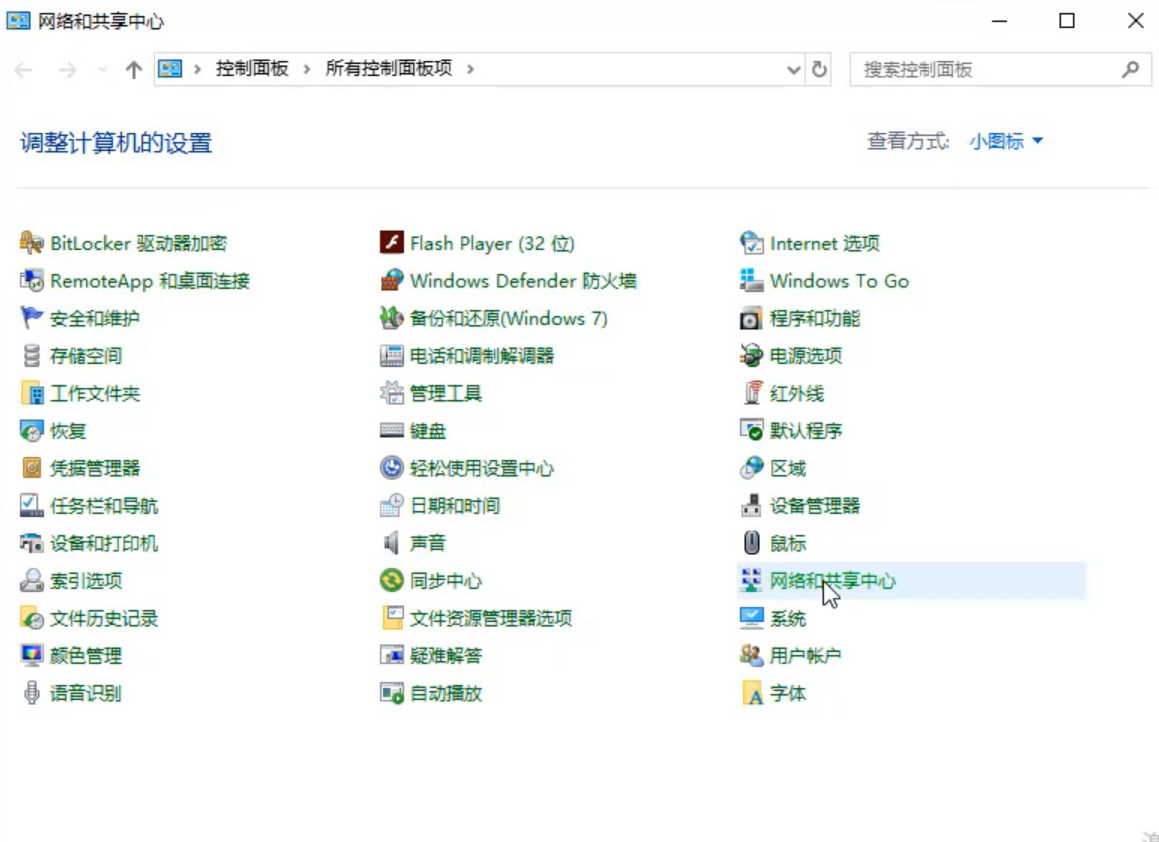Open the 凭据管理器 icon
1159x842 pixels.
[32, 468]
